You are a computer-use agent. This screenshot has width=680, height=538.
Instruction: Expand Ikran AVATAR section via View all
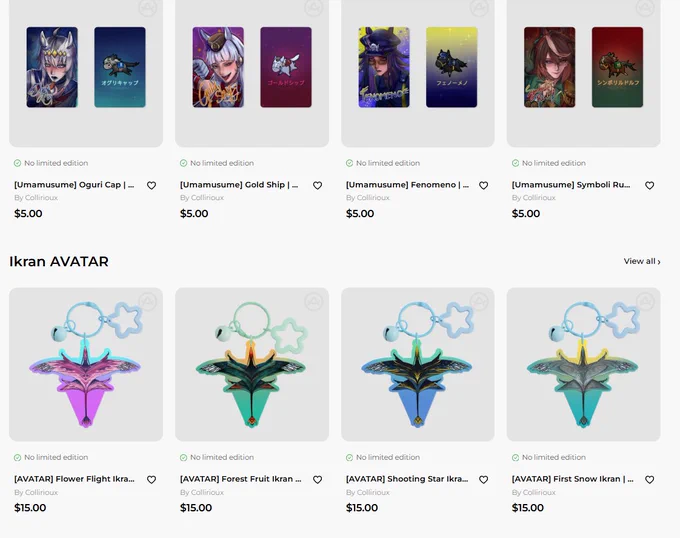point(642,261)
